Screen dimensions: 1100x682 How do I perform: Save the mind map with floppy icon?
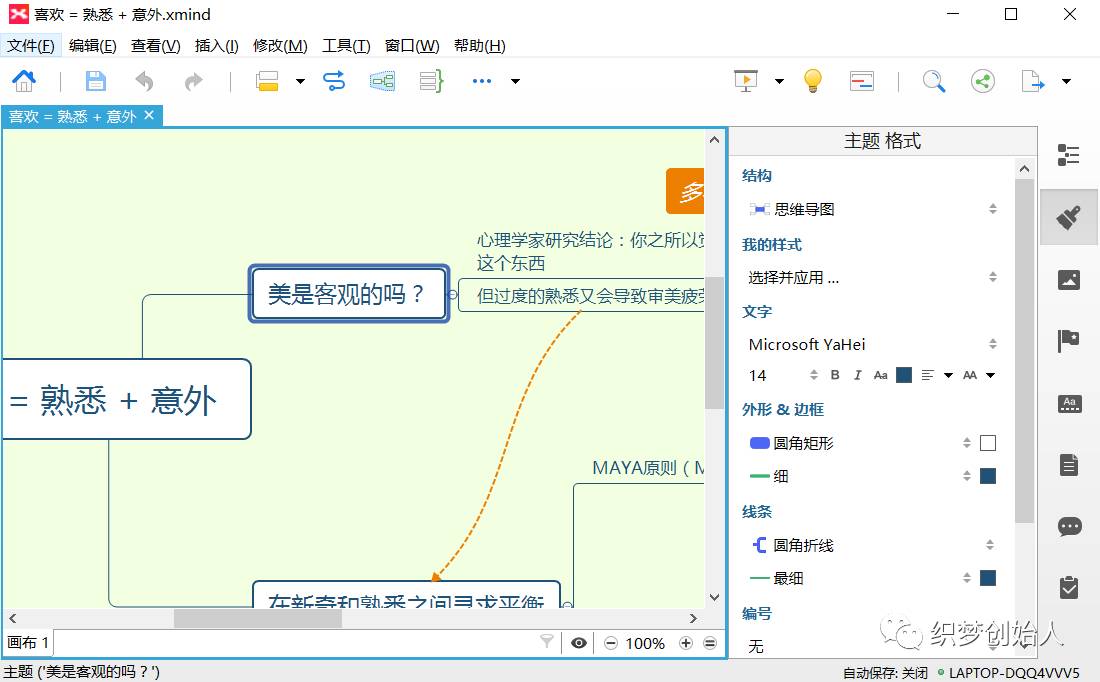point(95,81)
